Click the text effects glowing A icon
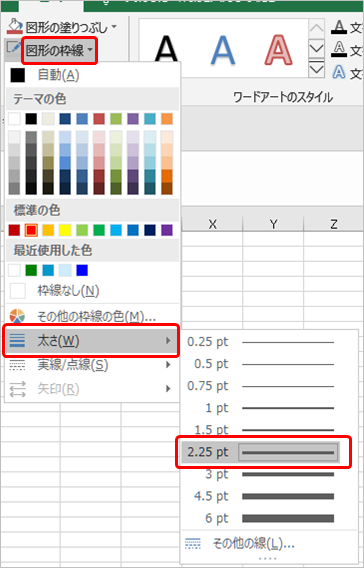 339,72
